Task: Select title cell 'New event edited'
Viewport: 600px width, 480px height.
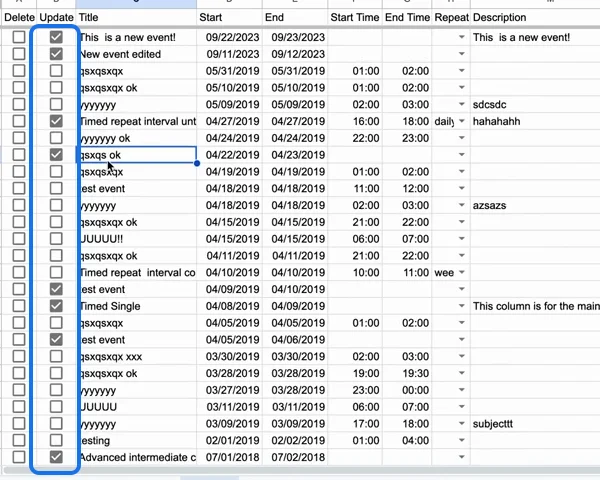Action: 137,54
